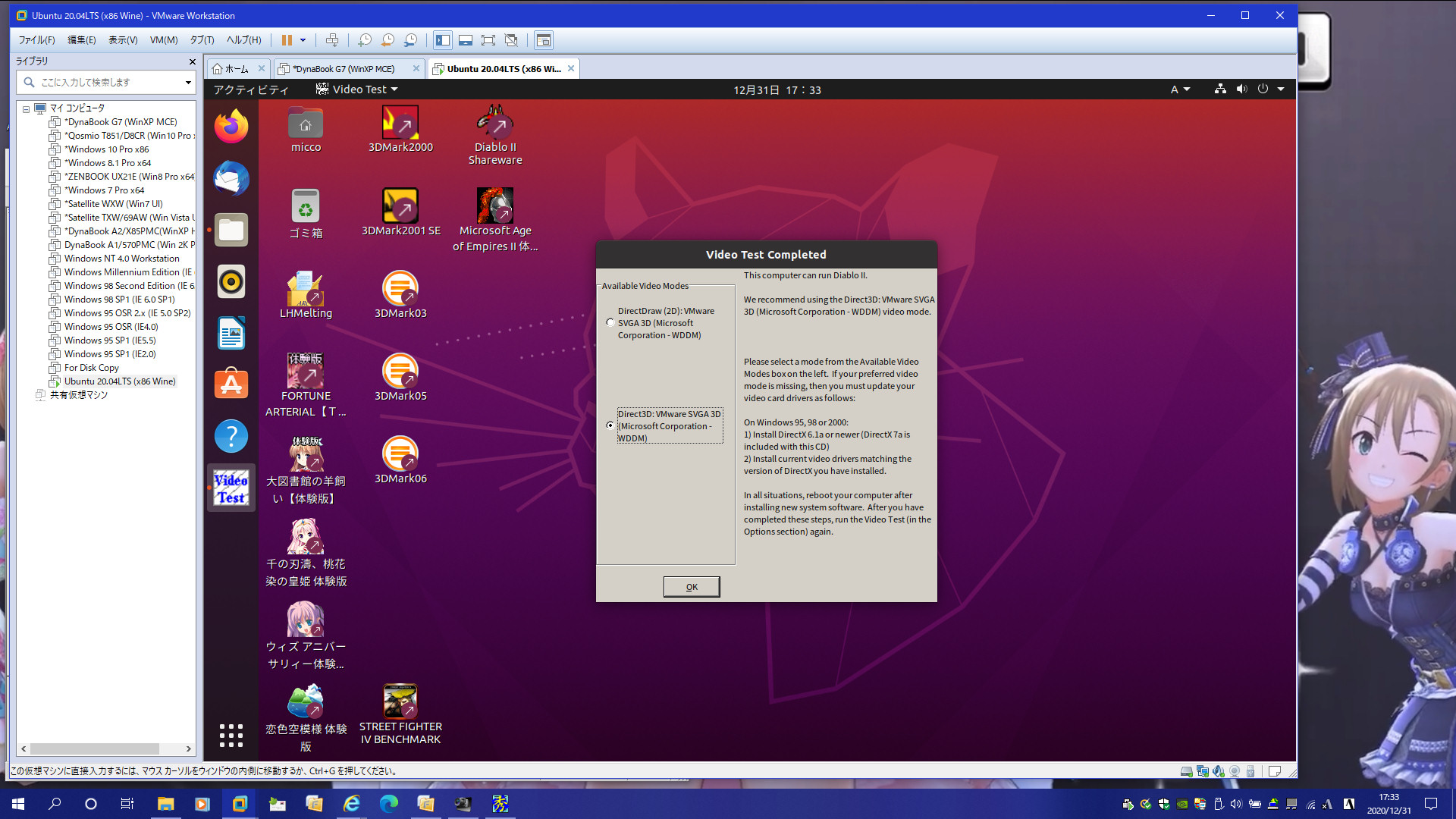This screenshot has height=819, width=1456.
Task: Click the Ubuntu volume icon in top bar
Action: [x=1241, y=89]
